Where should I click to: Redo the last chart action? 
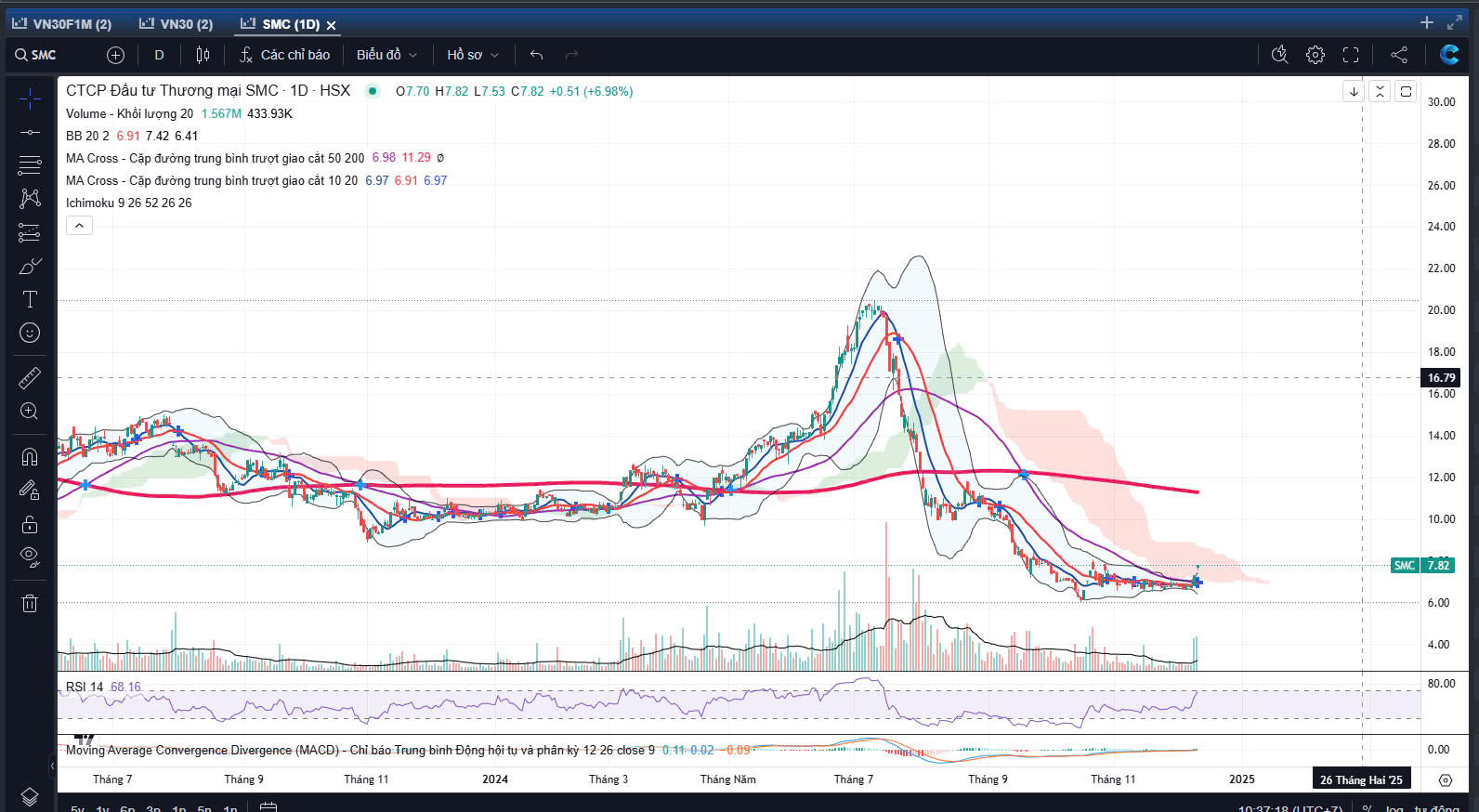click(571, 55)
